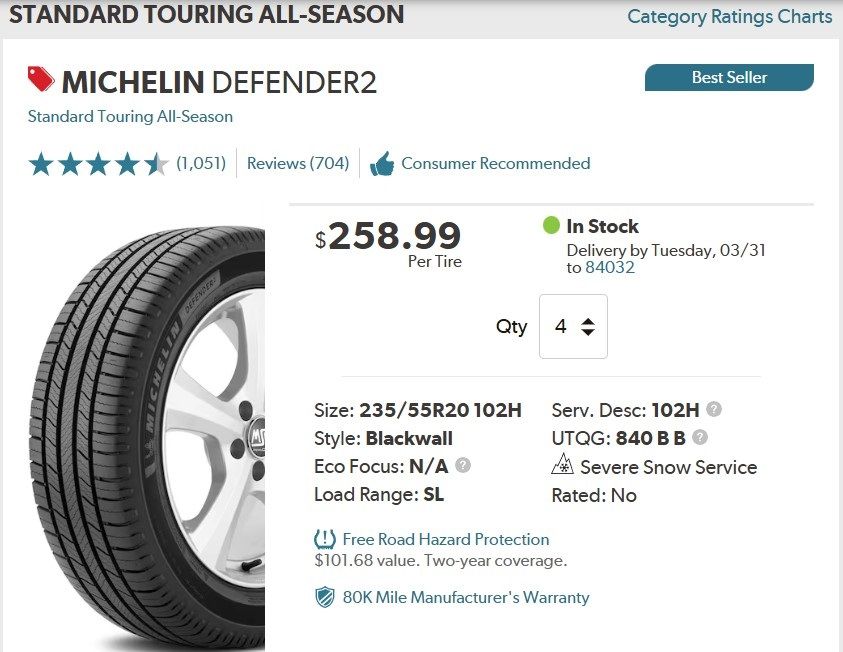This screenshot has width=843, height=652.
Task: Open Reviews (704) link
Action: click(x=298, y=163)
